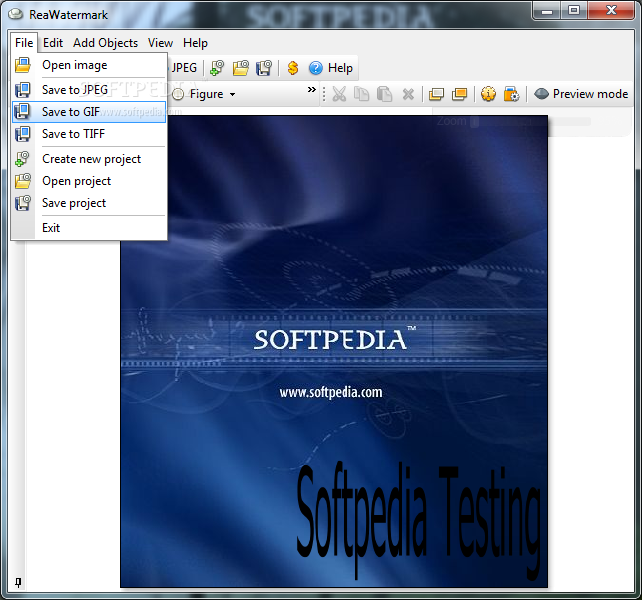Toggle Preview mode

581,94
